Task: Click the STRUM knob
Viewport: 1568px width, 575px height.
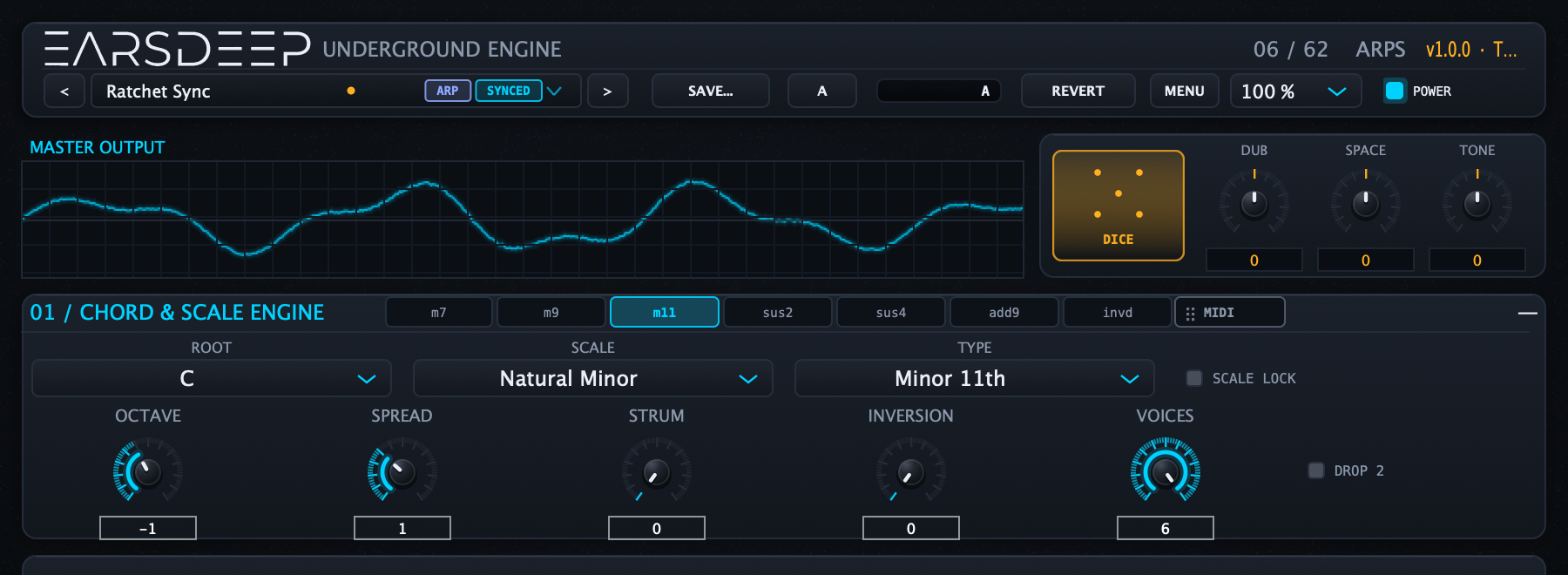Action: (x=657, y=471)
